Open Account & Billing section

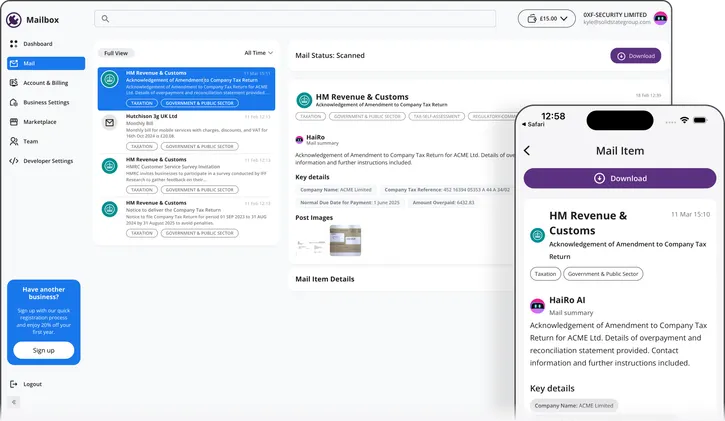pyautogui.click(x=46, y=83)
